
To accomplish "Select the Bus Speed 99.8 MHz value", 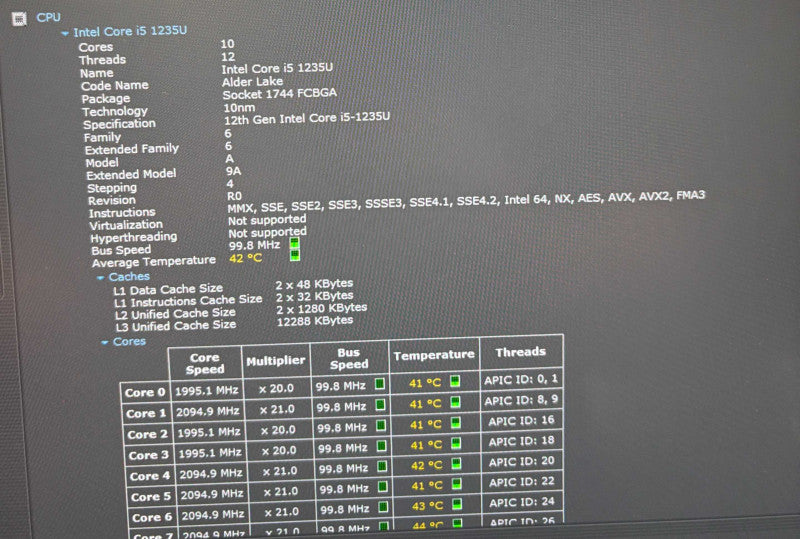I will [x=255, y=245].
